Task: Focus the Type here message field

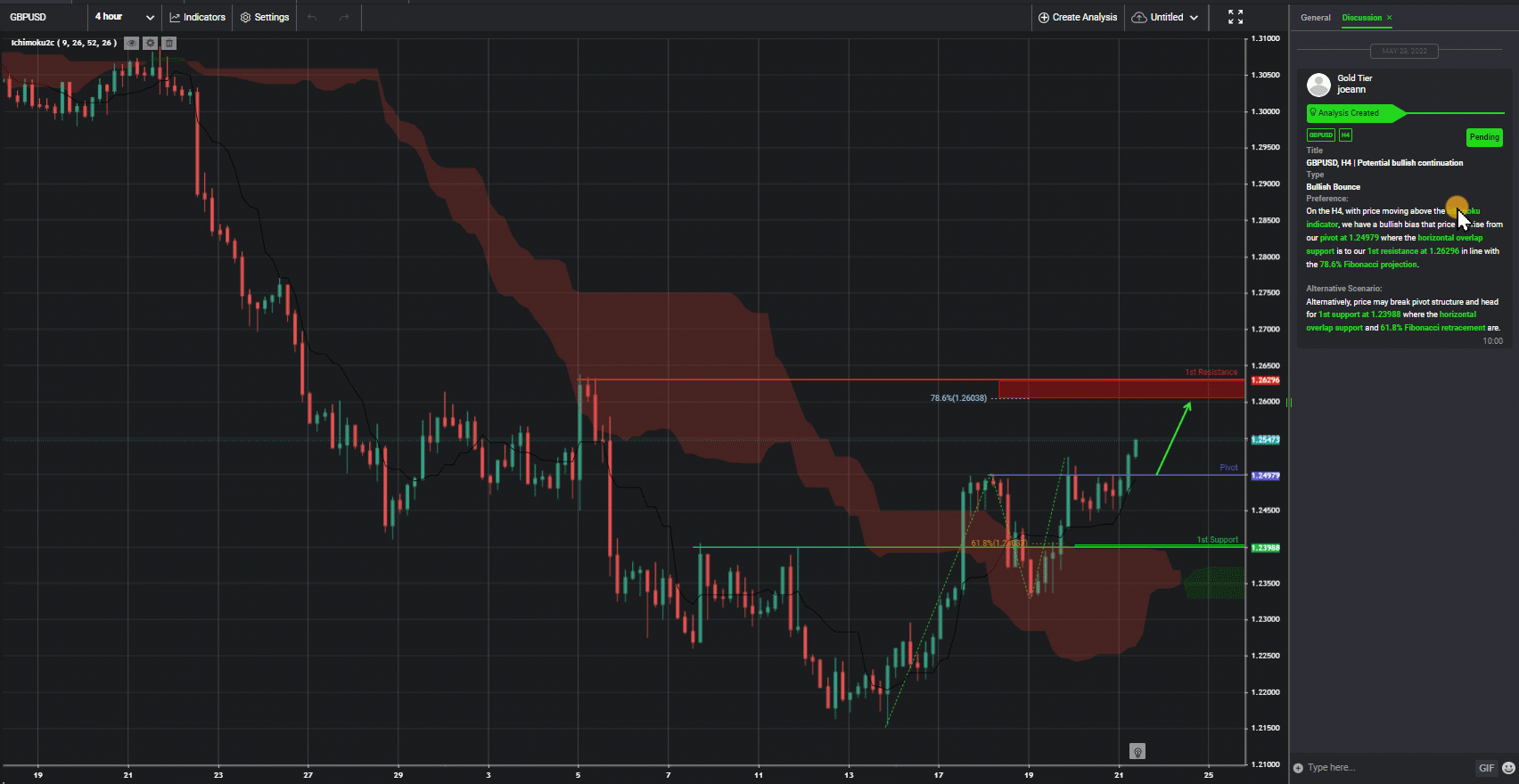Action: click(x=1388, y=768)
